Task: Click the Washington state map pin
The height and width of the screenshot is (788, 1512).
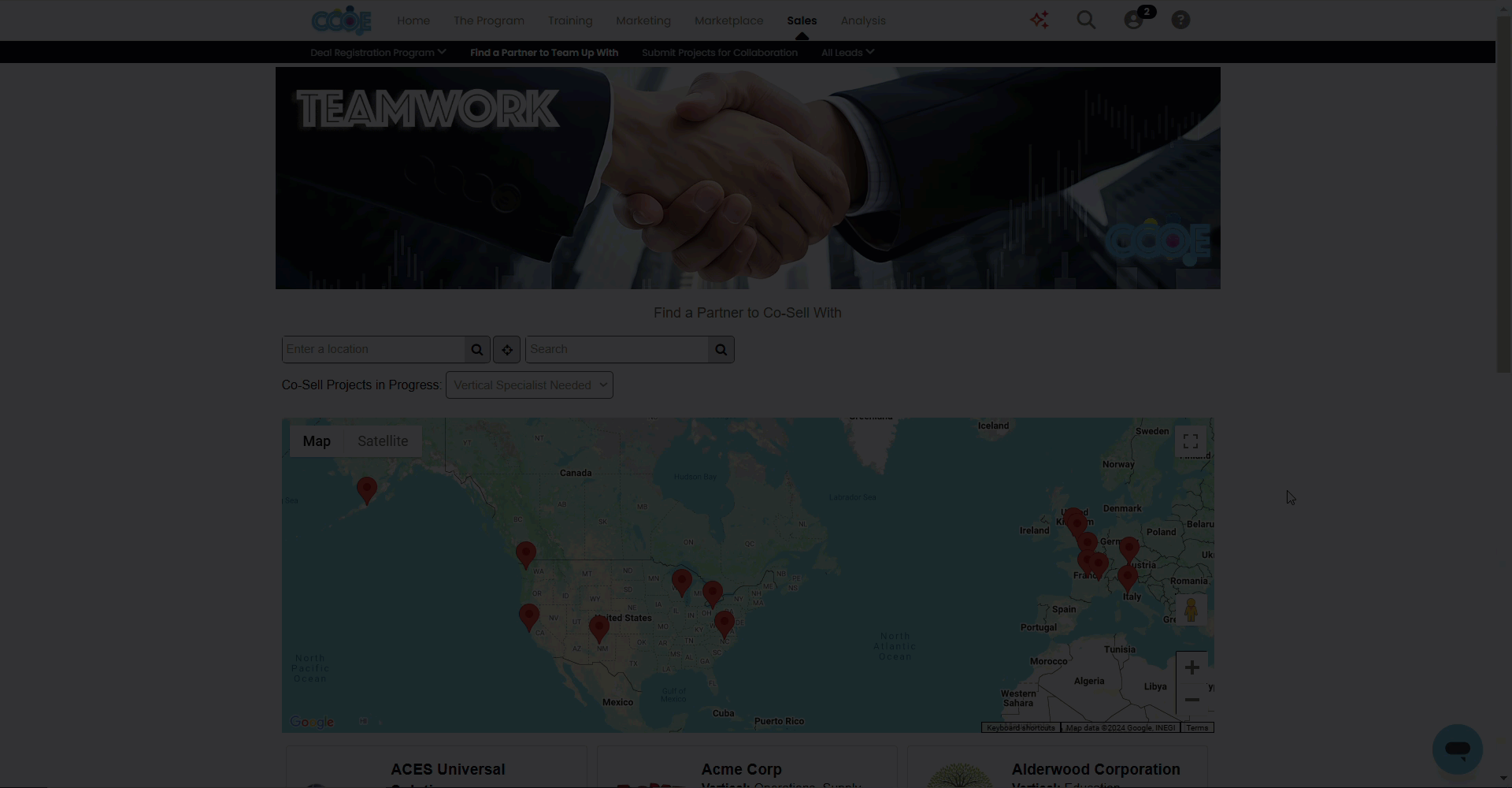Action: (526, 555)
